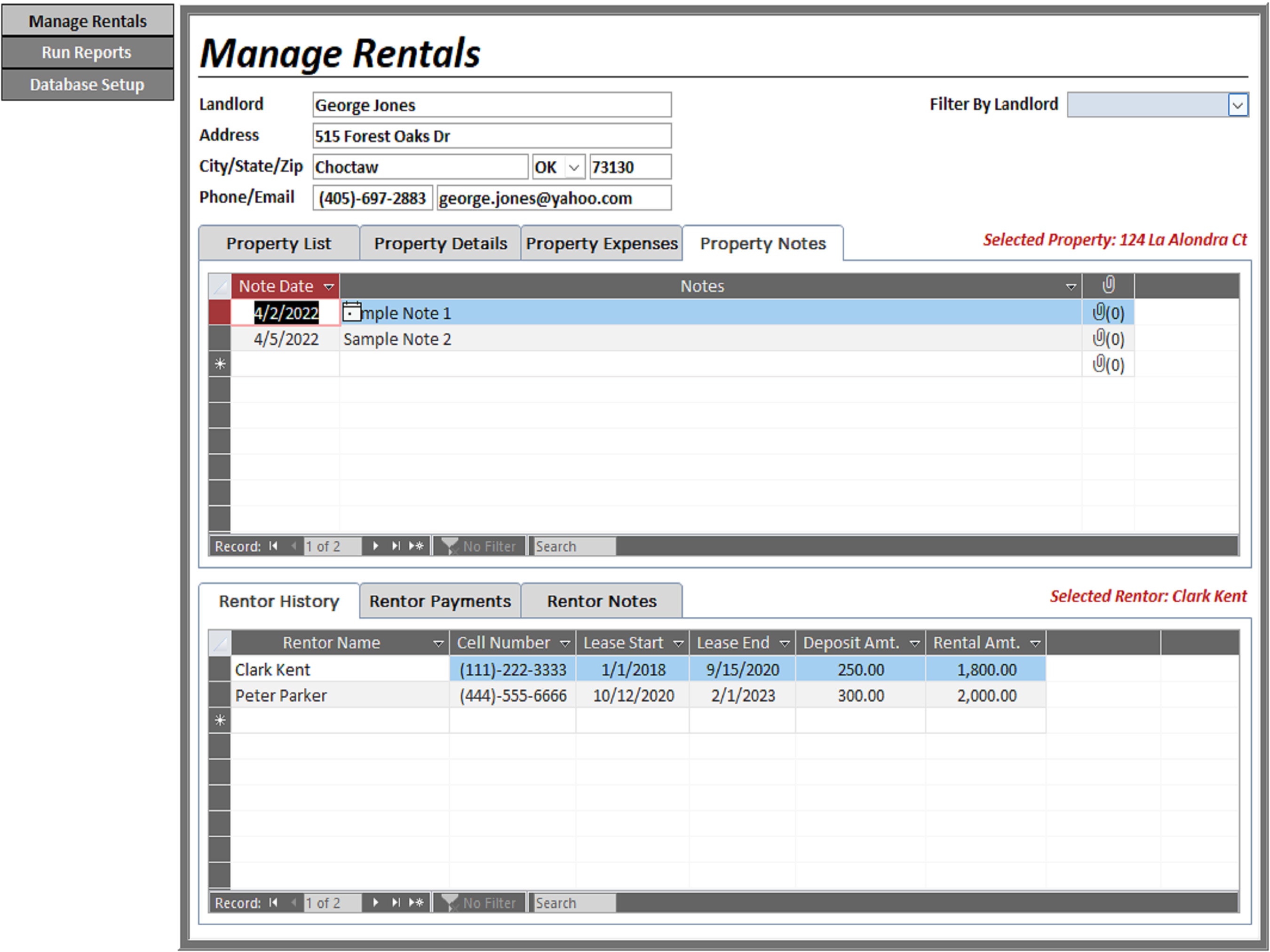Open the Note Date column filter dropdown
The image size is (1270, 952).
click(328, 286)
